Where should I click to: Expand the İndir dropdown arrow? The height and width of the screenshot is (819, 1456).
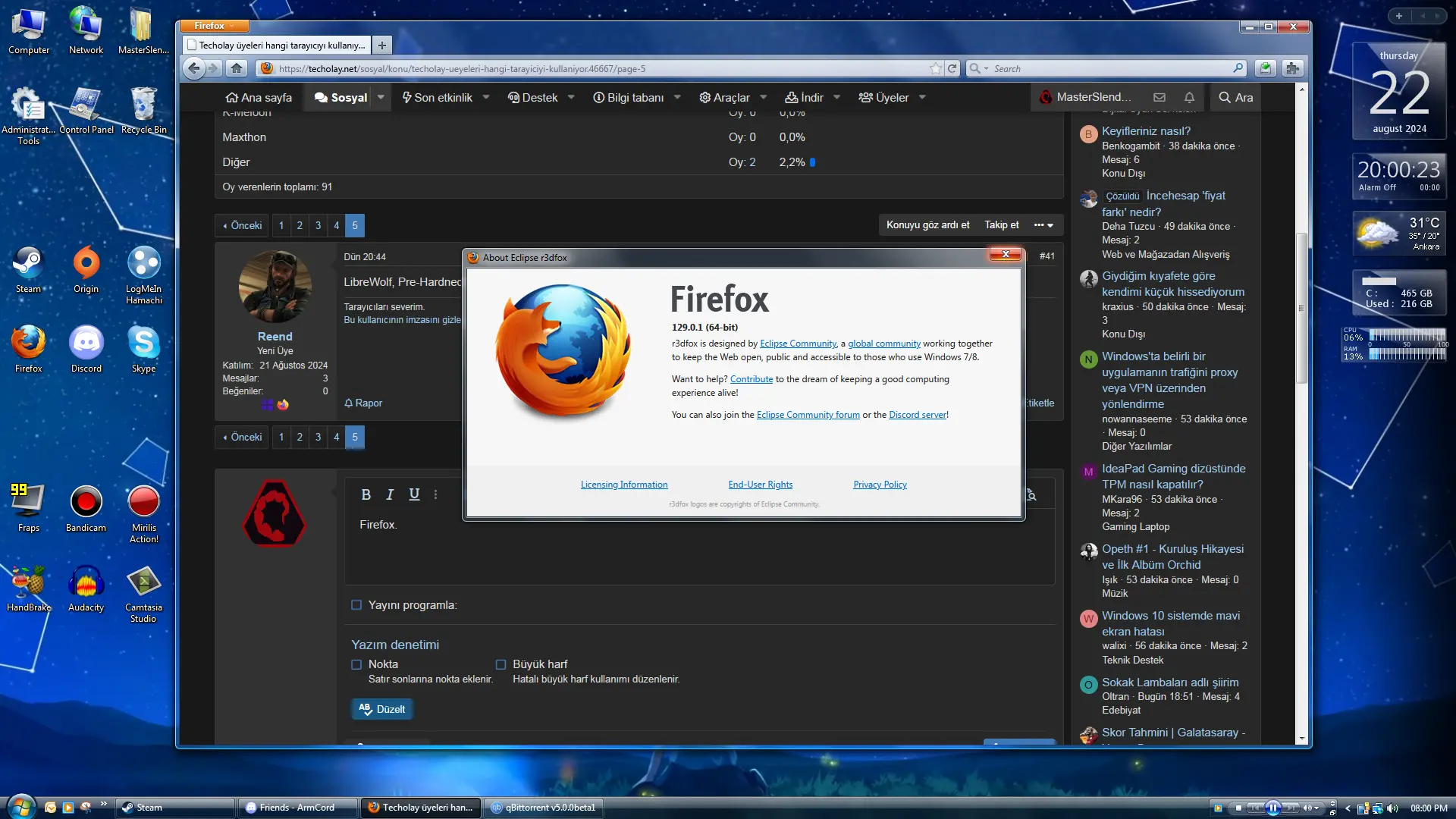point(836,97)
